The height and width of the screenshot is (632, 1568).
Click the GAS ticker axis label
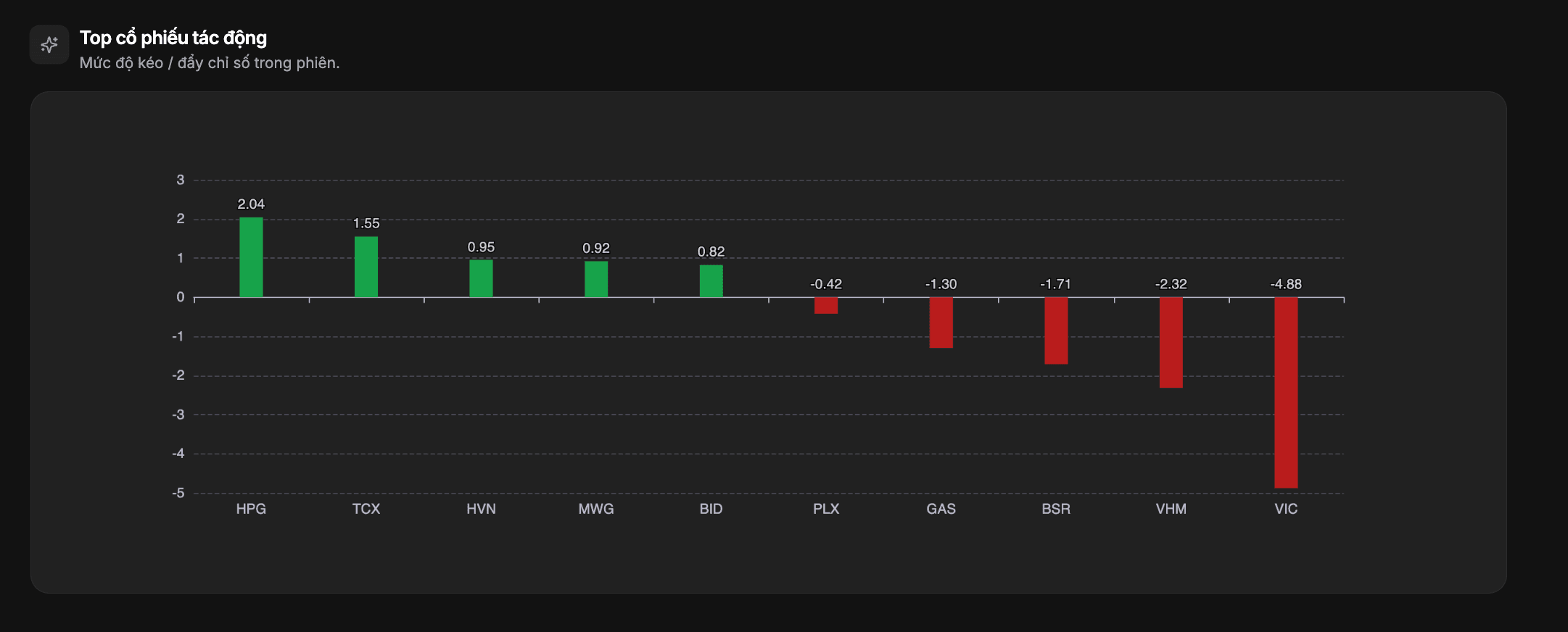(x=941, y=509)
